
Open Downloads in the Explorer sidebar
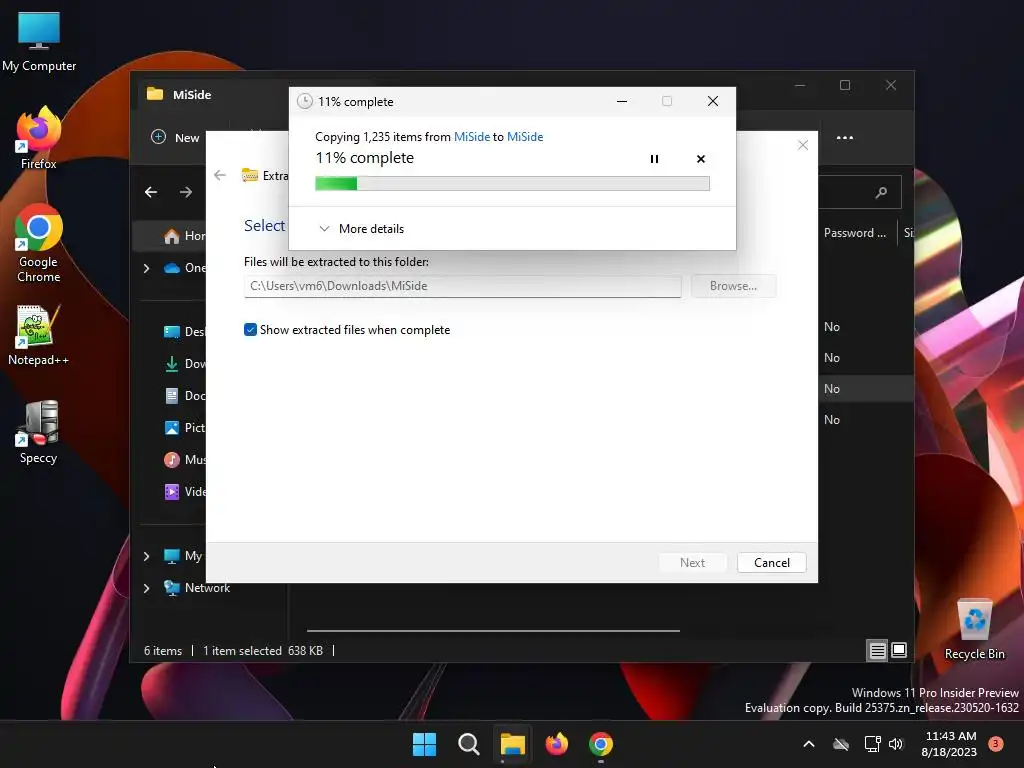pyautogui.click(x=185, y=364)
